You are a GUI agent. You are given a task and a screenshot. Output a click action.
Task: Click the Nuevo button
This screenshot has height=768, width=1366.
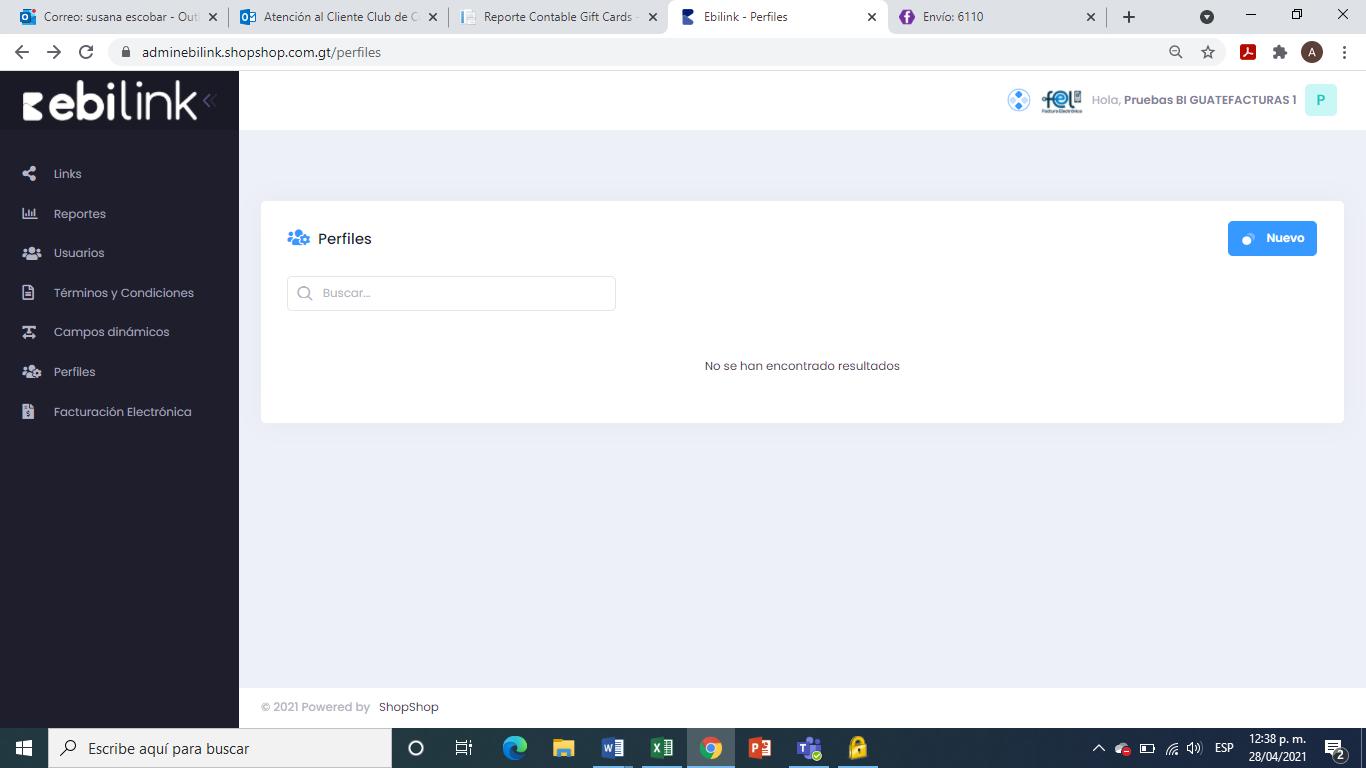[x=1272, y=238]
